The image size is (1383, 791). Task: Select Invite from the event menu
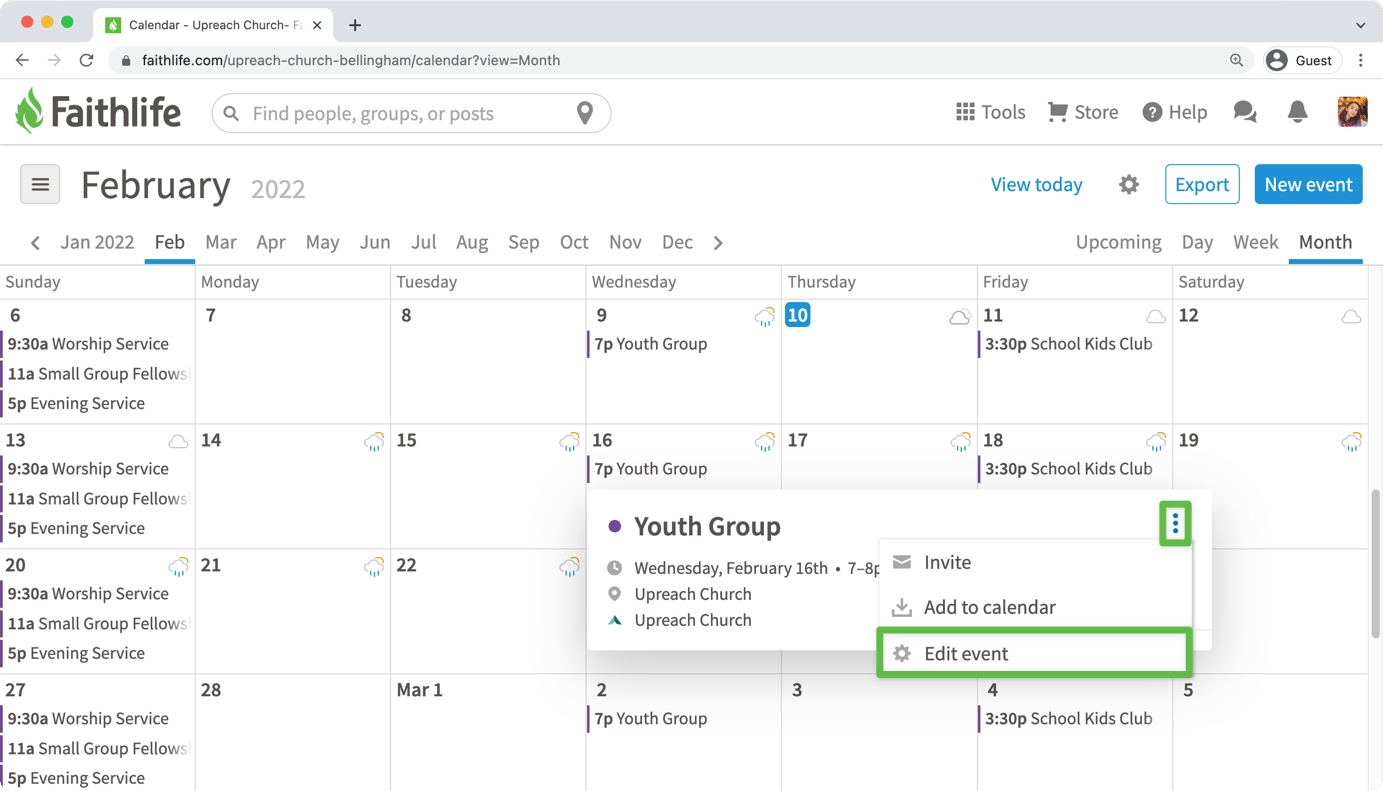pos(1035,562)
